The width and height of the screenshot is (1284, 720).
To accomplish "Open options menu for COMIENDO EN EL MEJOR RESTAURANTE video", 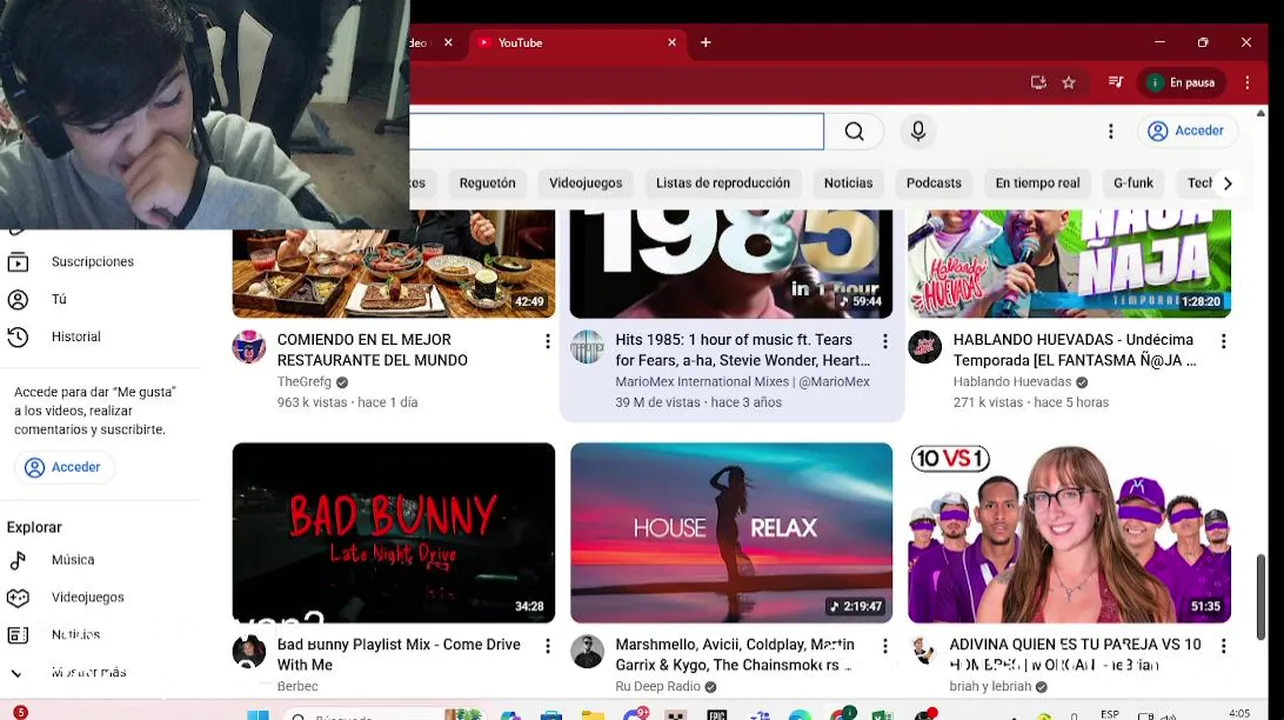I will point(547,342).
